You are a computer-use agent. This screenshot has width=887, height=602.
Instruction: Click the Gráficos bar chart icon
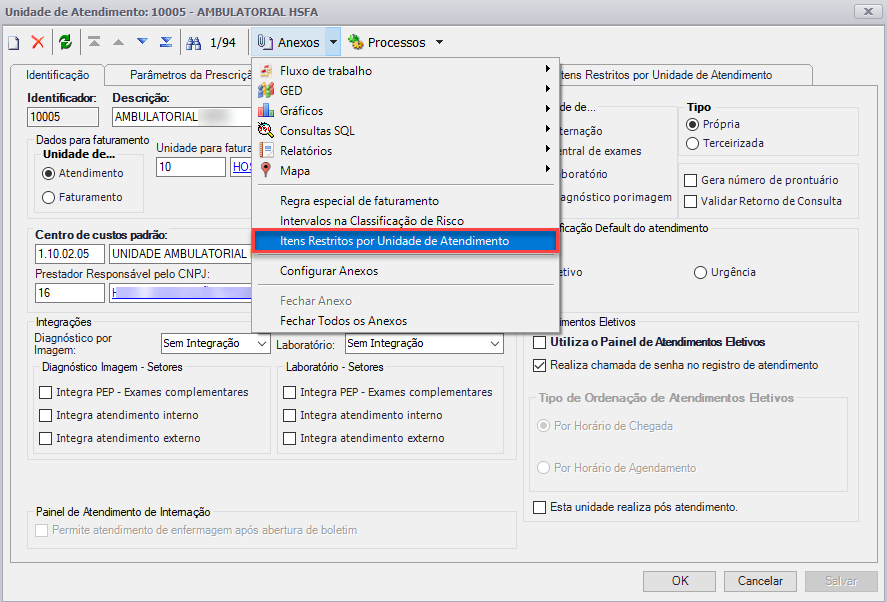[266, 110]
